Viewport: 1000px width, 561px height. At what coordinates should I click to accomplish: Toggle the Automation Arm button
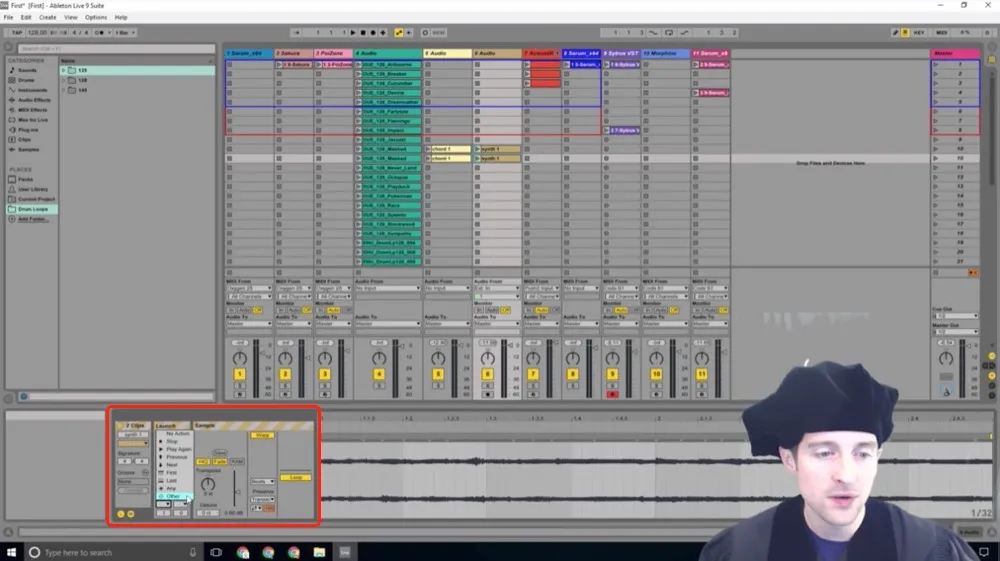[x=399, y=33]
